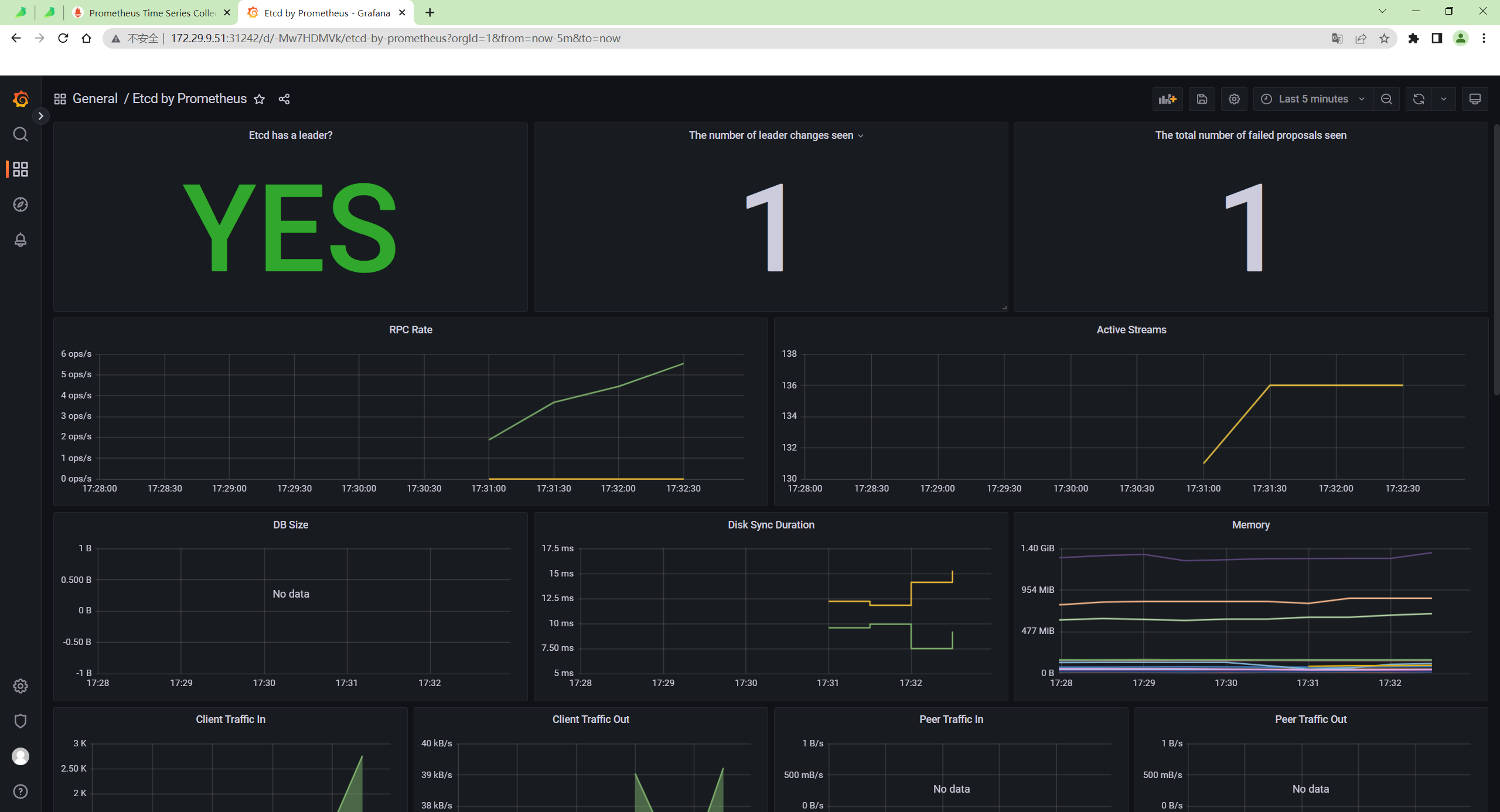Open the Chrome three-dot menu
Screen dimensions: 1500x812
(x=1484, y=38)
